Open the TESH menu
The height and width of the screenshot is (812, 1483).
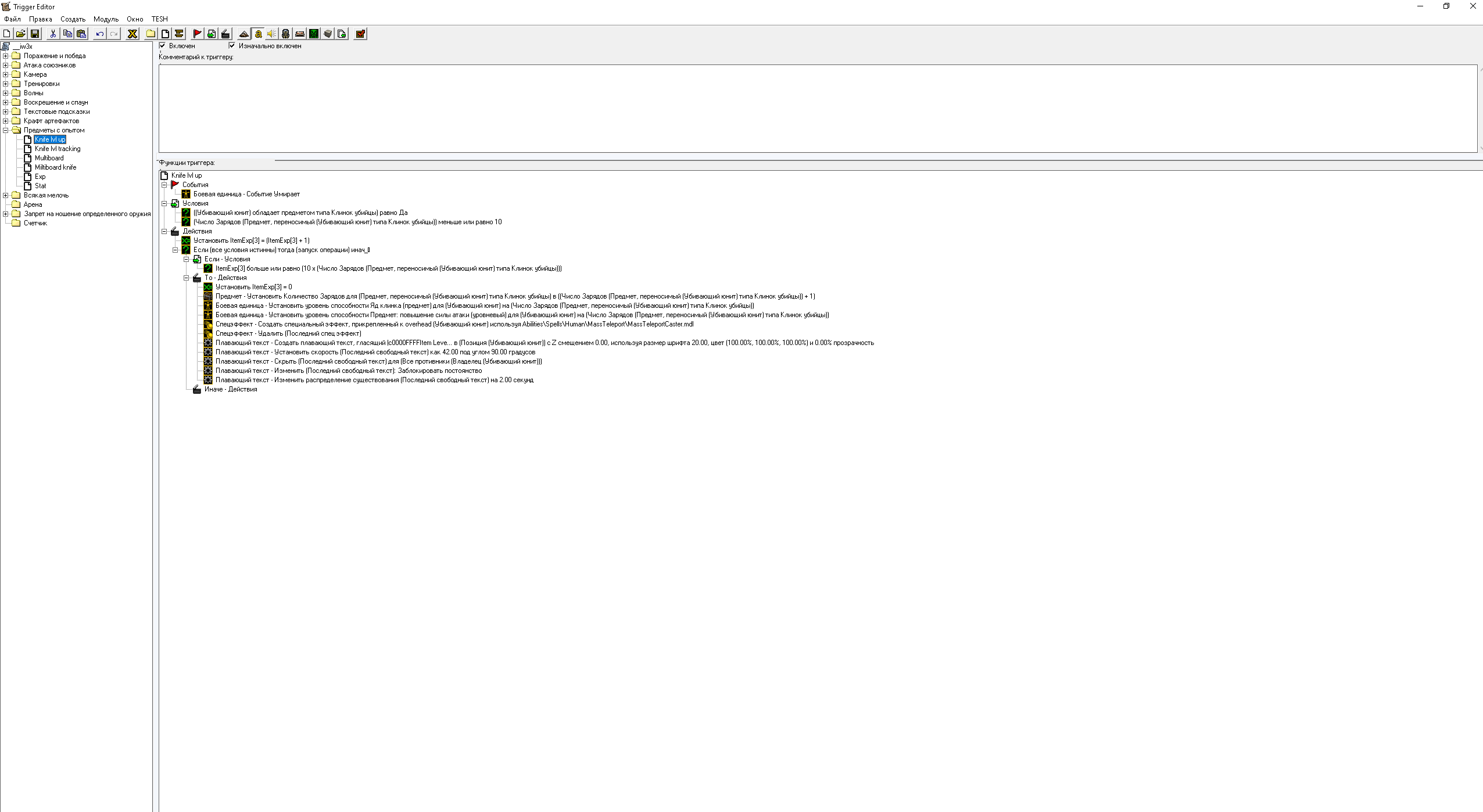tap(159, 19)
